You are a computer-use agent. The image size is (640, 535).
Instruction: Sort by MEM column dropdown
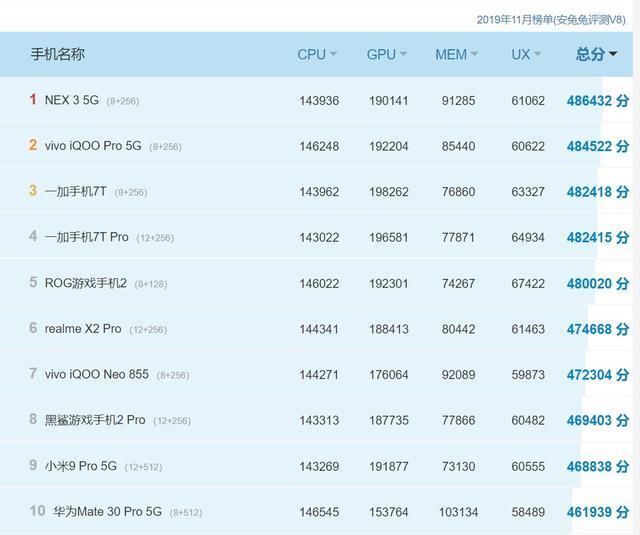click(456, 54)
